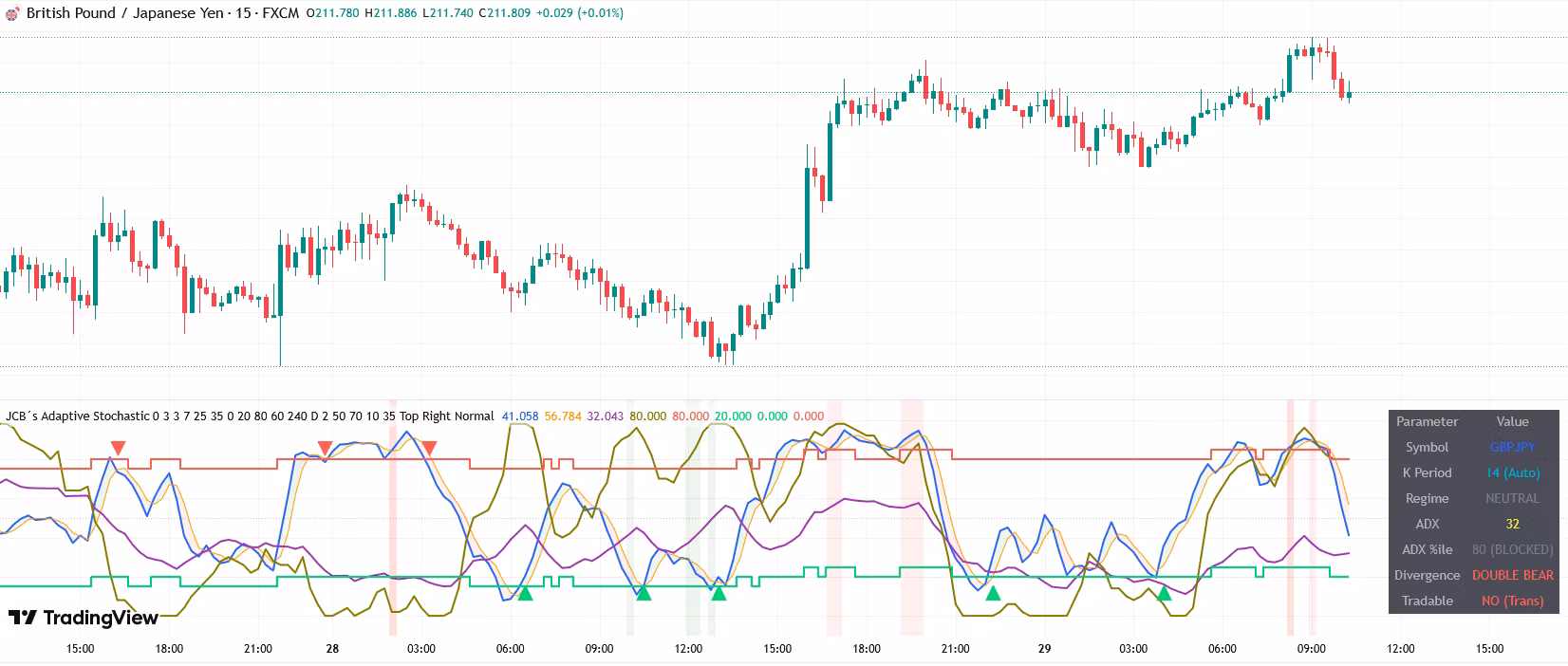Click the GBP/JPY flag icon
The image size is (1568, 666).
11,13
